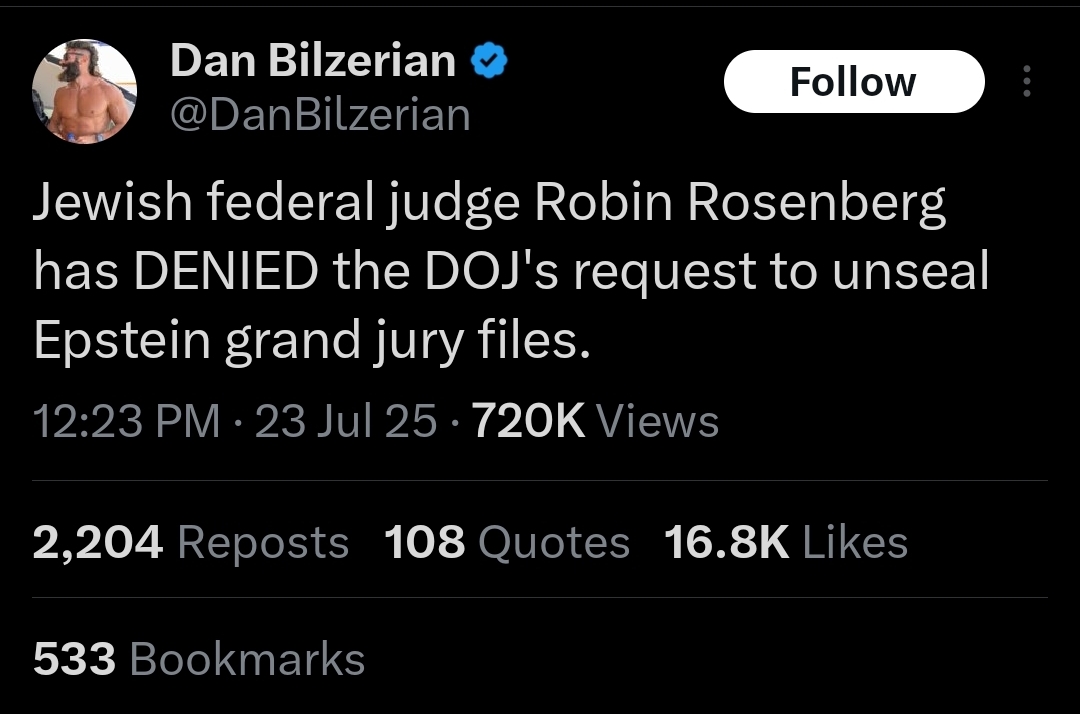Open the Dan Bilzerian display name link
This screenshot has width=1080, height=714.
coord(313,63)
